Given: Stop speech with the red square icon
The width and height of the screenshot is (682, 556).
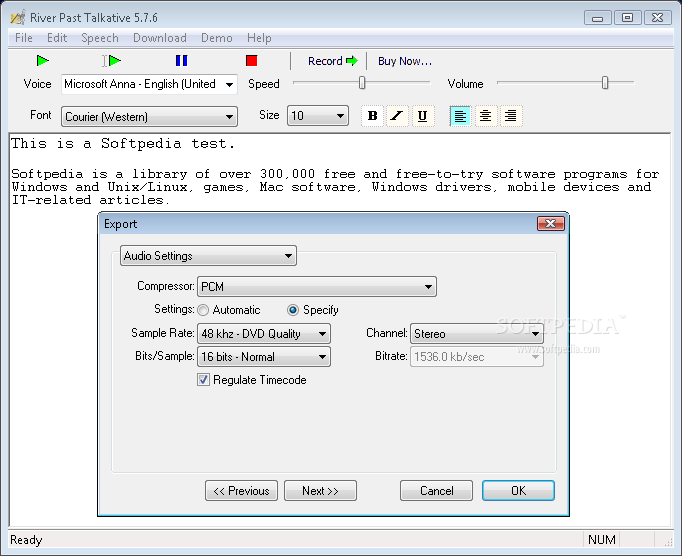Looking at the screenshot, I should point(251,60).
